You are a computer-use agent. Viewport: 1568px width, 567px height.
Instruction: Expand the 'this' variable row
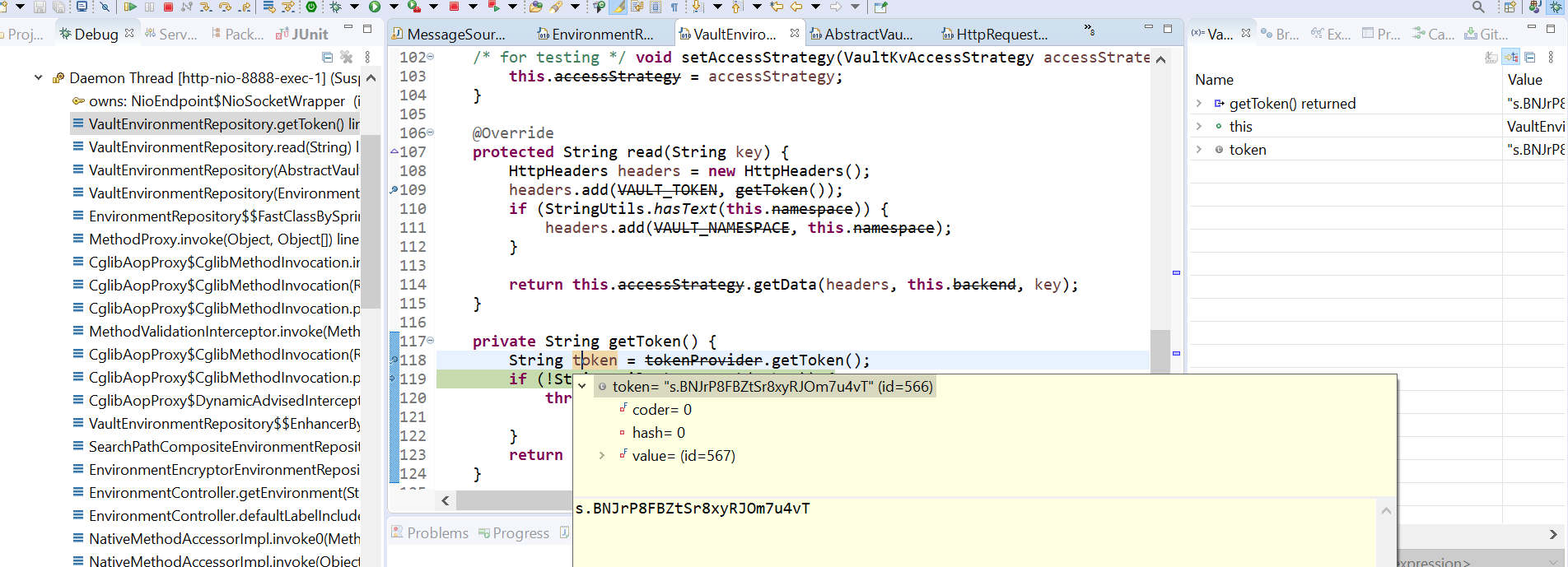click(x=1199, y=126)
